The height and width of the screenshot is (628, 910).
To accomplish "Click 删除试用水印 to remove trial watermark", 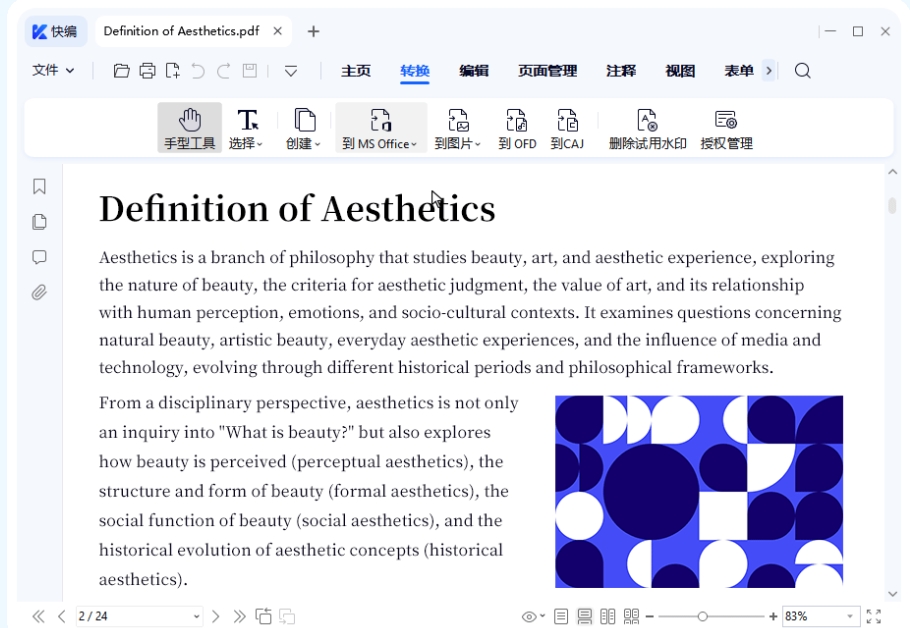I will 645,127.
